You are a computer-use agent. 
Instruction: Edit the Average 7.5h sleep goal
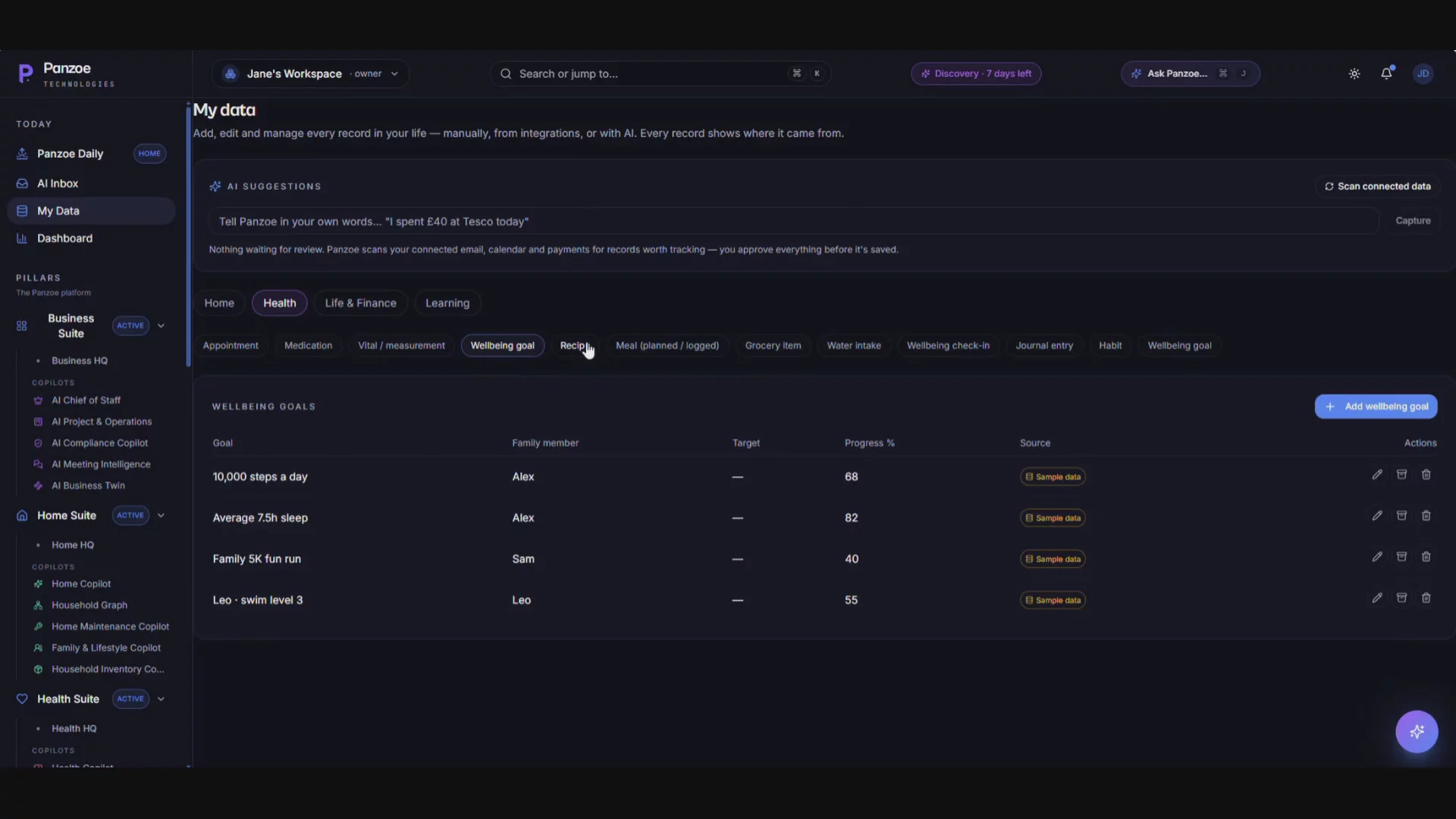click(x=1377, y=516)
